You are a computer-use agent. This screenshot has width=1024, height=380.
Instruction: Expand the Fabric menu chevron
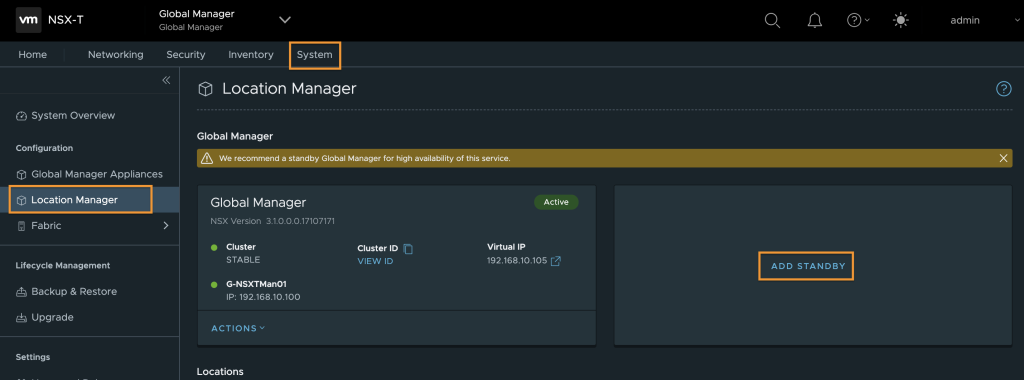tap(166, 225)
